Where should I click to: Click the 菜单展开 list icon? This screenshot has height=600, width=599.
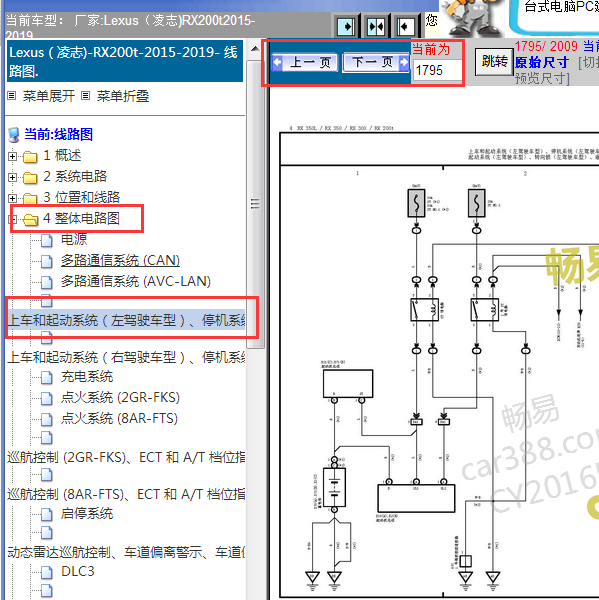tap(12, 96)
